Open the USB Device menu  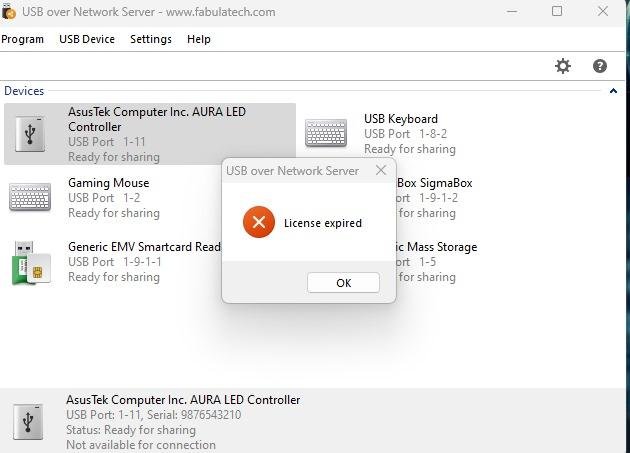[87, 39]
